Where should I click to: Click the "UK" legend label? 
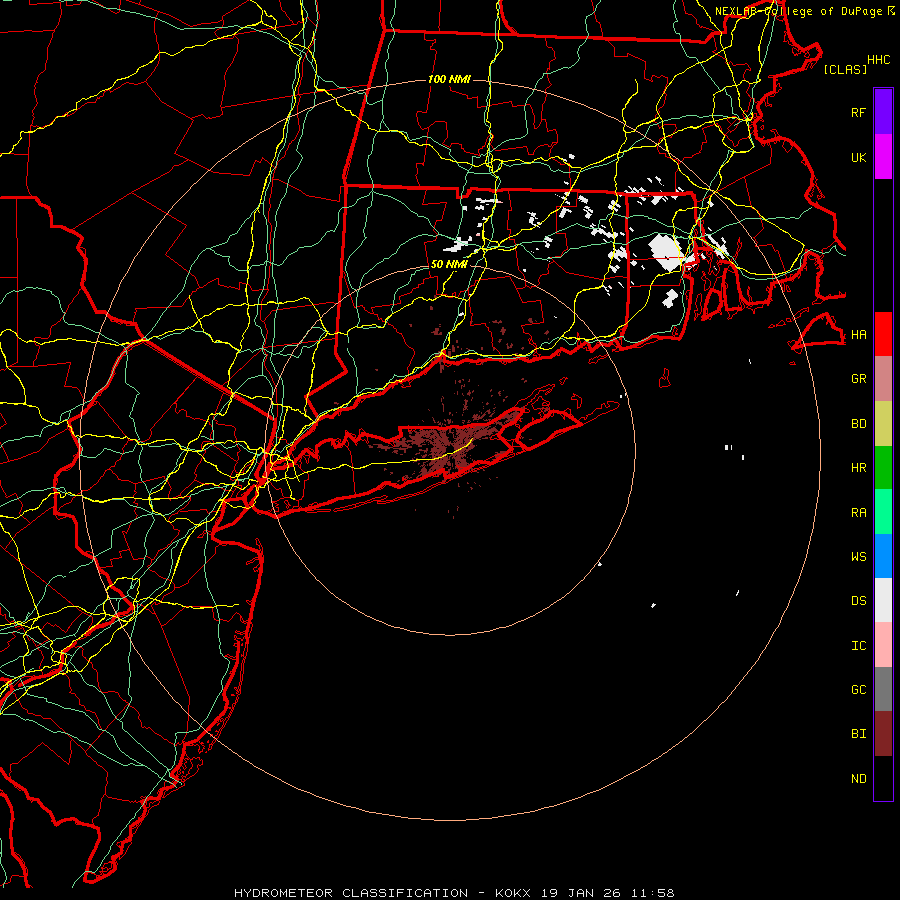(858, 157)
